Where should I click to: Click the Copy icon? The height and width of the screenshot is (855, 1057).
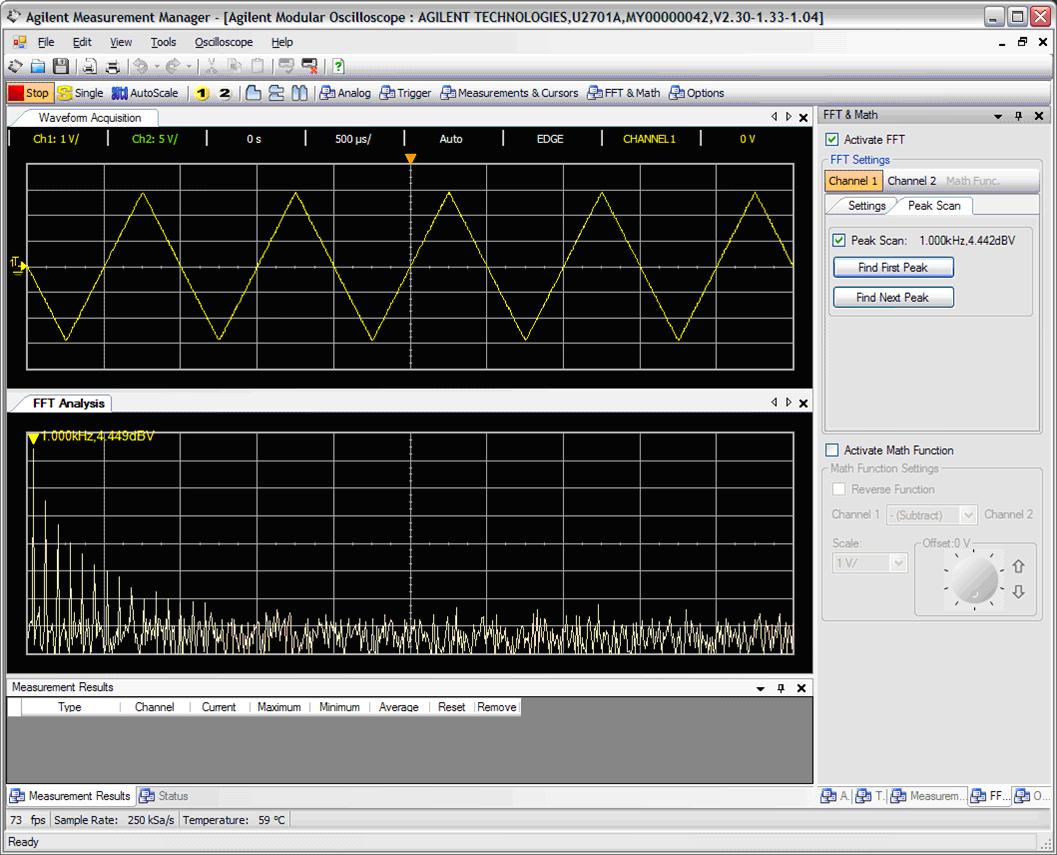[x=234, y=66]
